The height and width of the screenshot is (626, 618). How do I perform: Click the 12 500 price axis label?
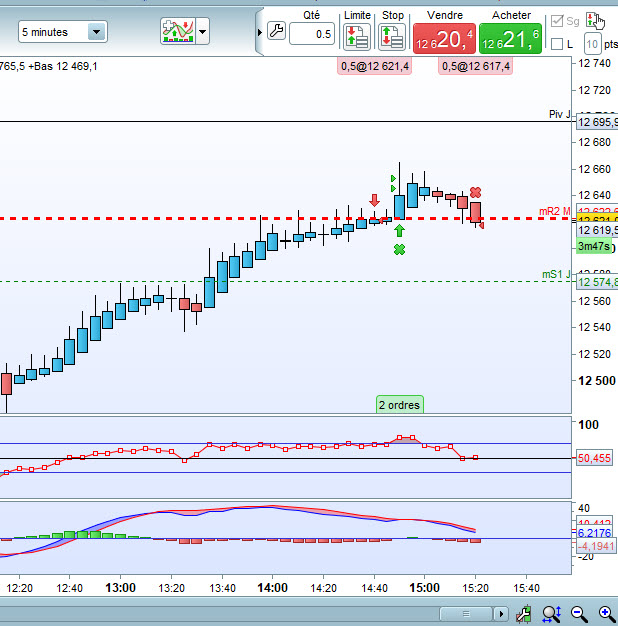(x=596, y=380)
